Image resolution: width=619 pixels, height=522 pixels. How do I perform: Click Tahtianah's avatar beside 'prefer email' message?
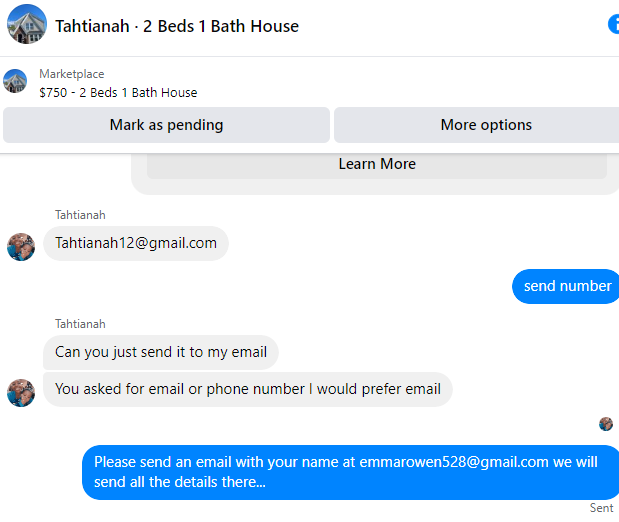tap(21, 392)
